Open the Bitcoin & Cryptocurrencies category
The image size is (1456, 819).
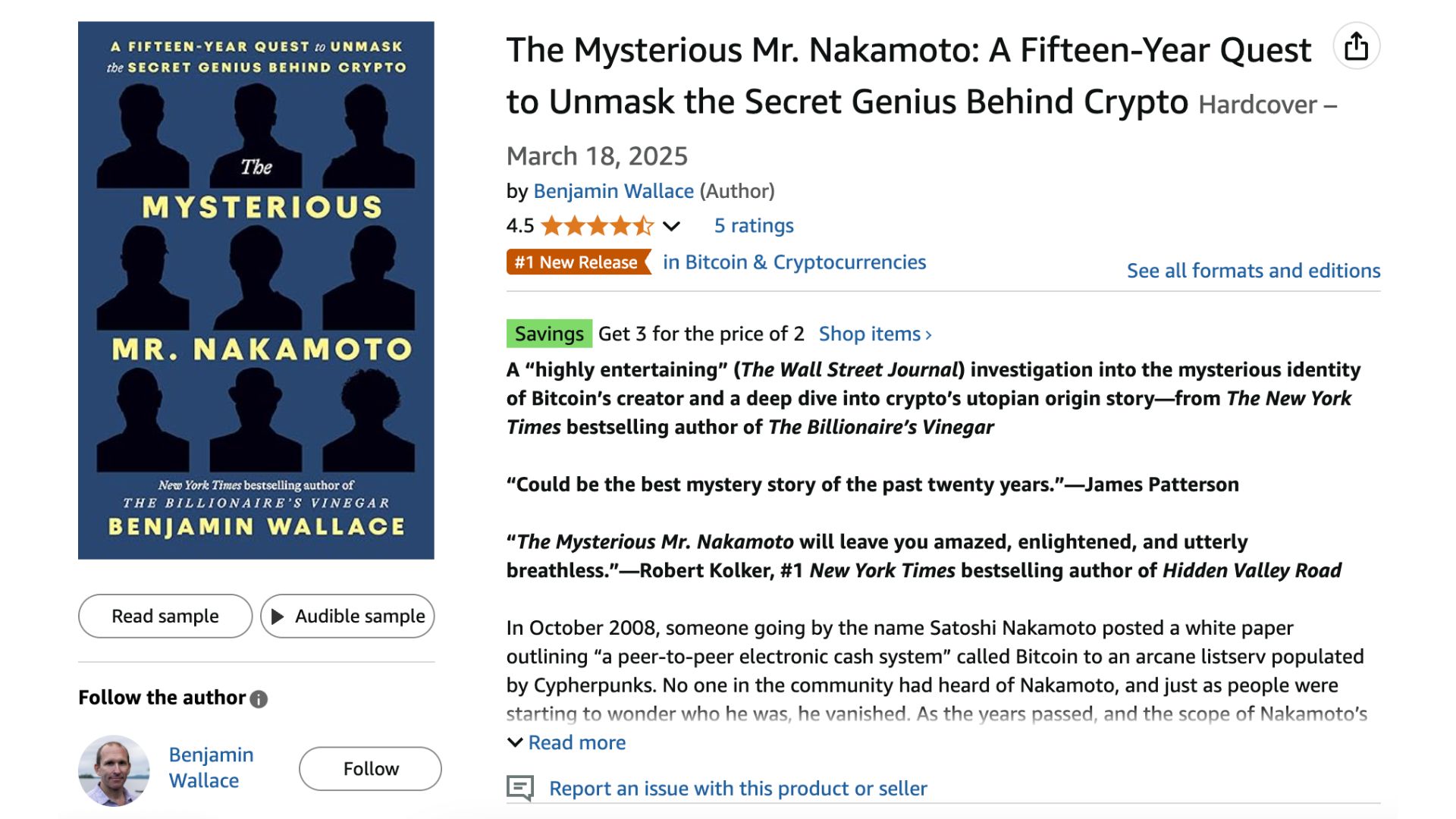[x=794, y=262]
